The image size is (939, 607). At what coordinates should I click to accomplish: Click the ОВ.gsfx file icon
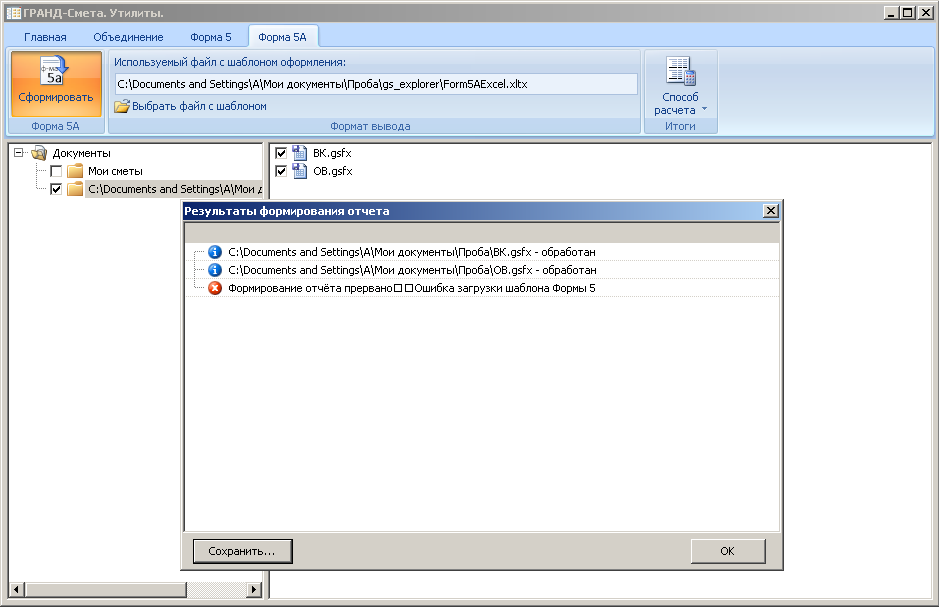click(x=299, y=171)
